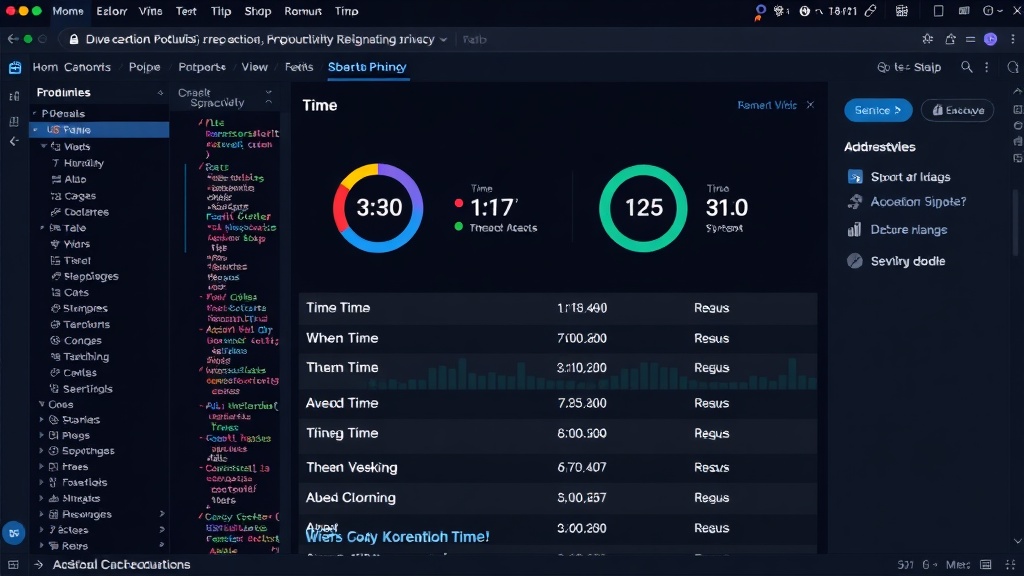
Task: Click the back arrow in the address bar
Action: [12, 39]
